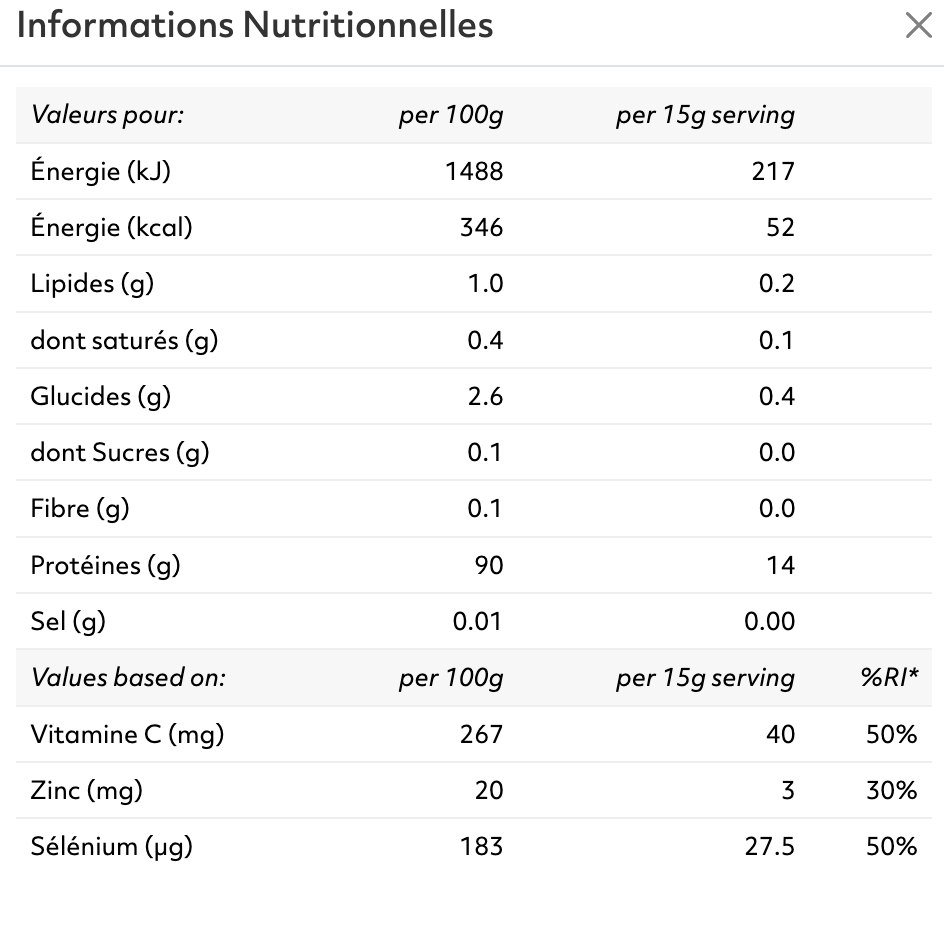Select the Valeurs pour header label

coord(108,115)
